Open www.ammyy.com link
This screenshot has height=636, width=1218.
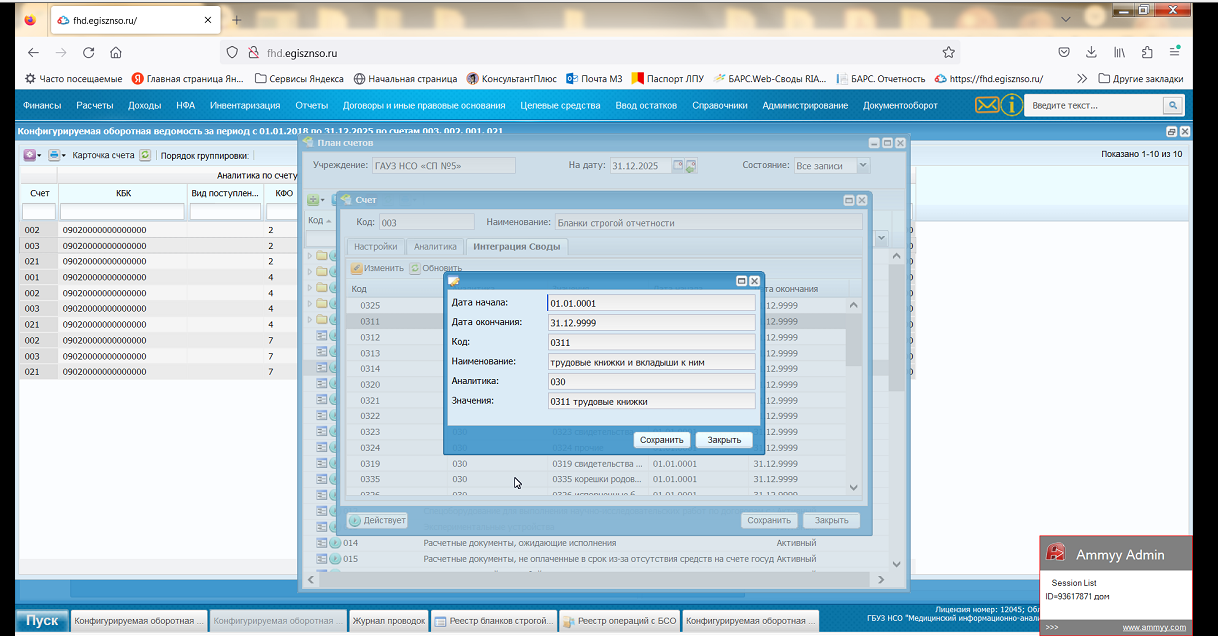pyautogui.click(x=1154, y=627)
